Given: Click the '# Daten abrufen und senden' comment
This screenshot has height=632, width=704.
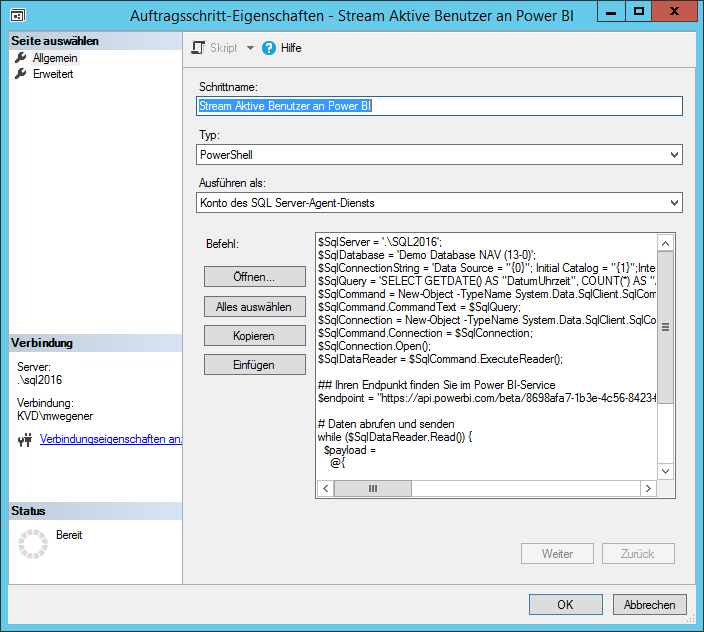Looking at the screenshot, I should [x=386, y=424].
